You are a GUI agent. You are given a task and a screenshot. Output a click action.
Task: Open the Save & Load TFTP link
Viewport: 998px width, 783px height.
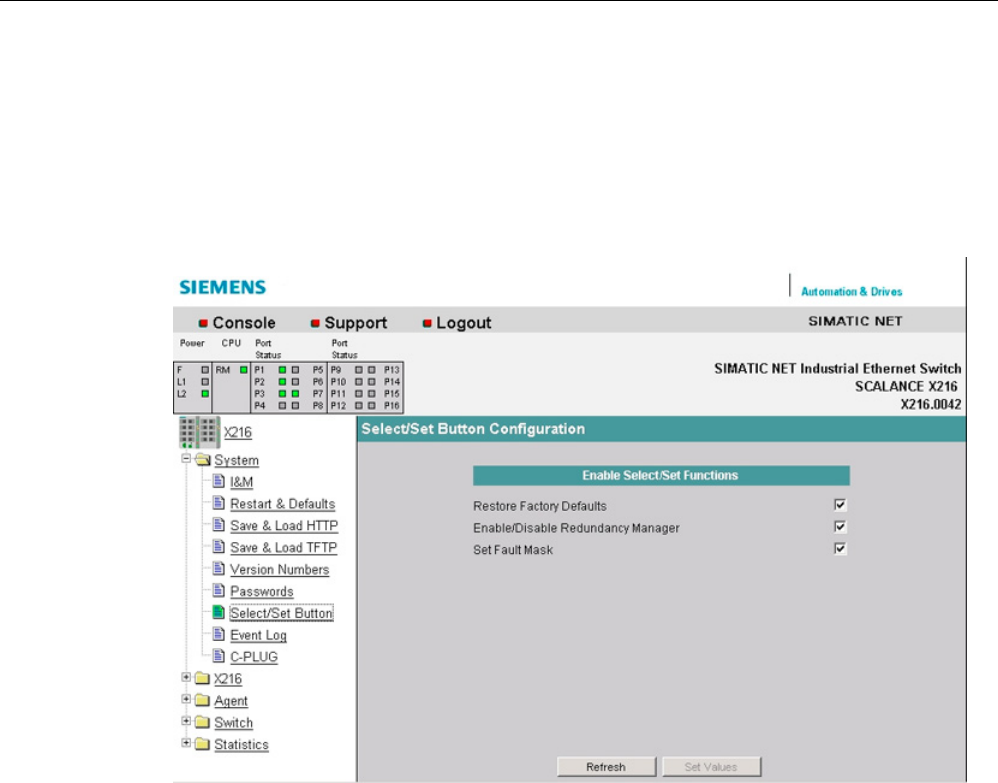283,547
